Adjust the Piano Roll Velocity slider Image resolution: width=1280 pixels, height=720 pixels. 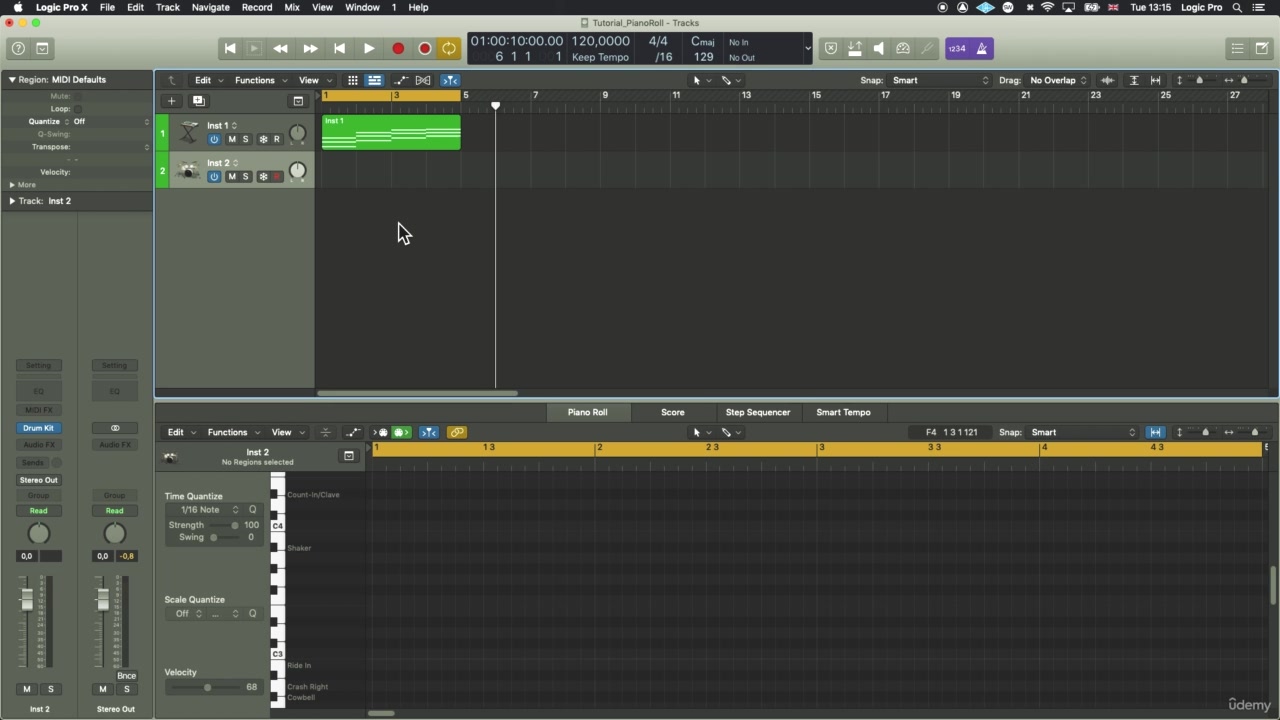(206, 688)
